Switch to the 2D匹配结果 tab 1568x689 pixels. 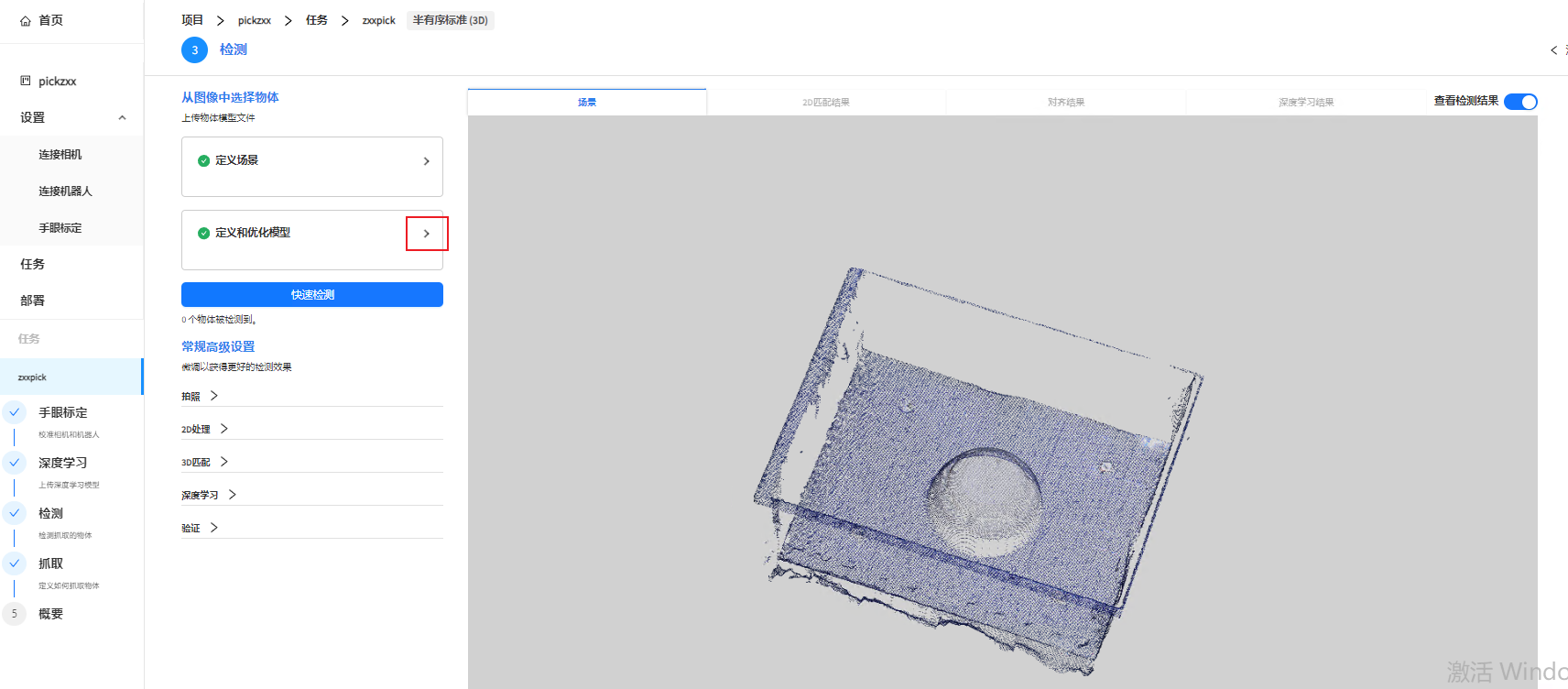826,103
